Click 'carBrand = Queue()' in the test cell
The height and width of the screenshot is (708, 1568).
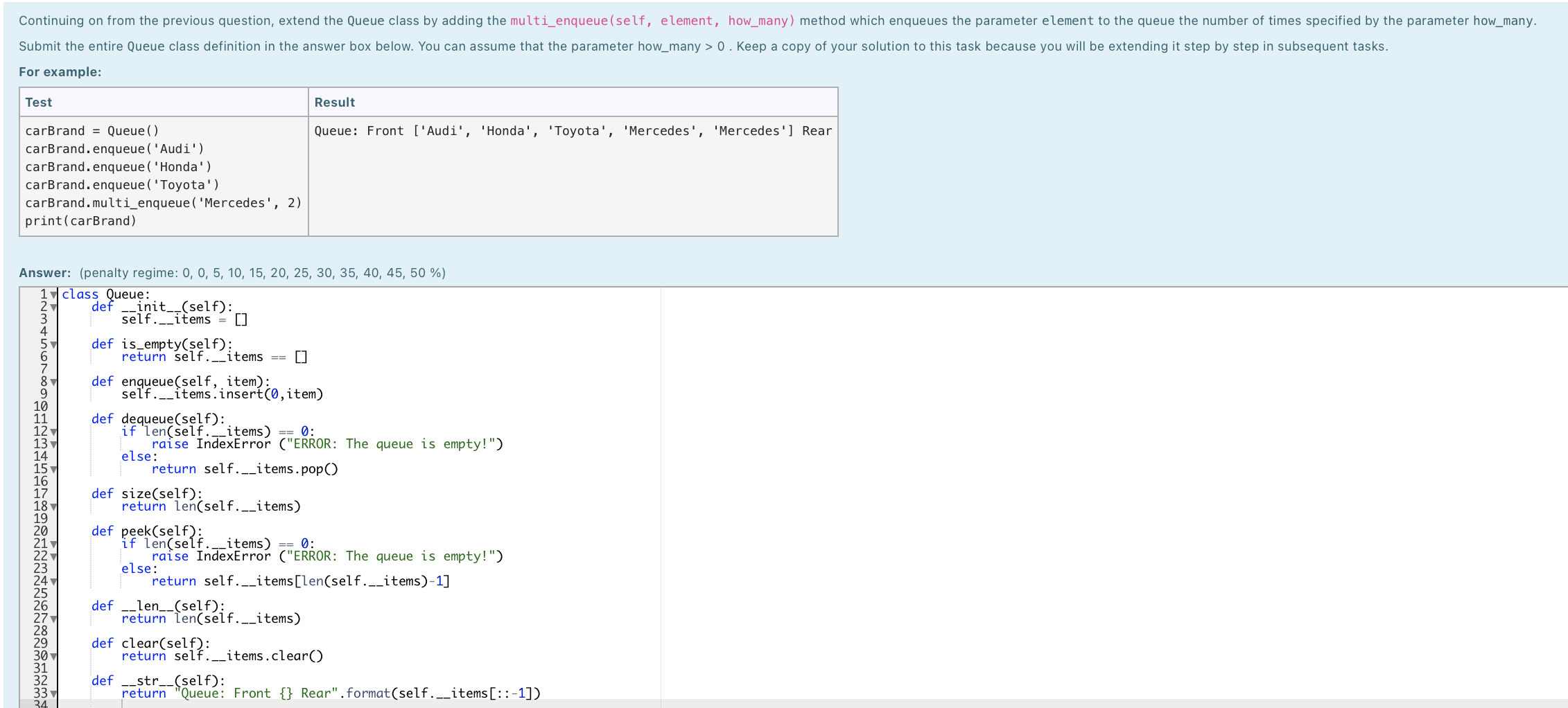(x=92, y=131)
